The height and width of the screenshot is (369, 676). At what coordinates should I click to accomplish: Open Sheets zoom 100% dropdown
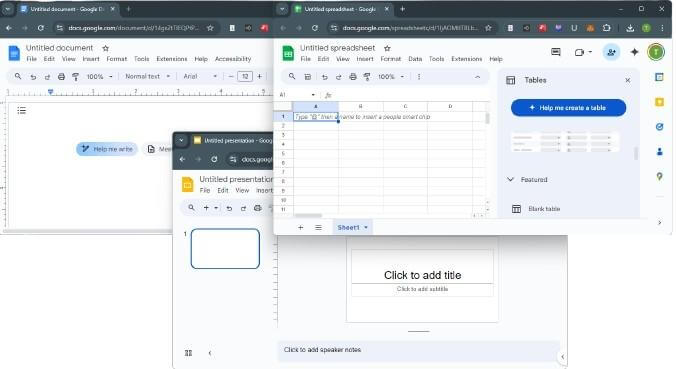pos(391,77)
